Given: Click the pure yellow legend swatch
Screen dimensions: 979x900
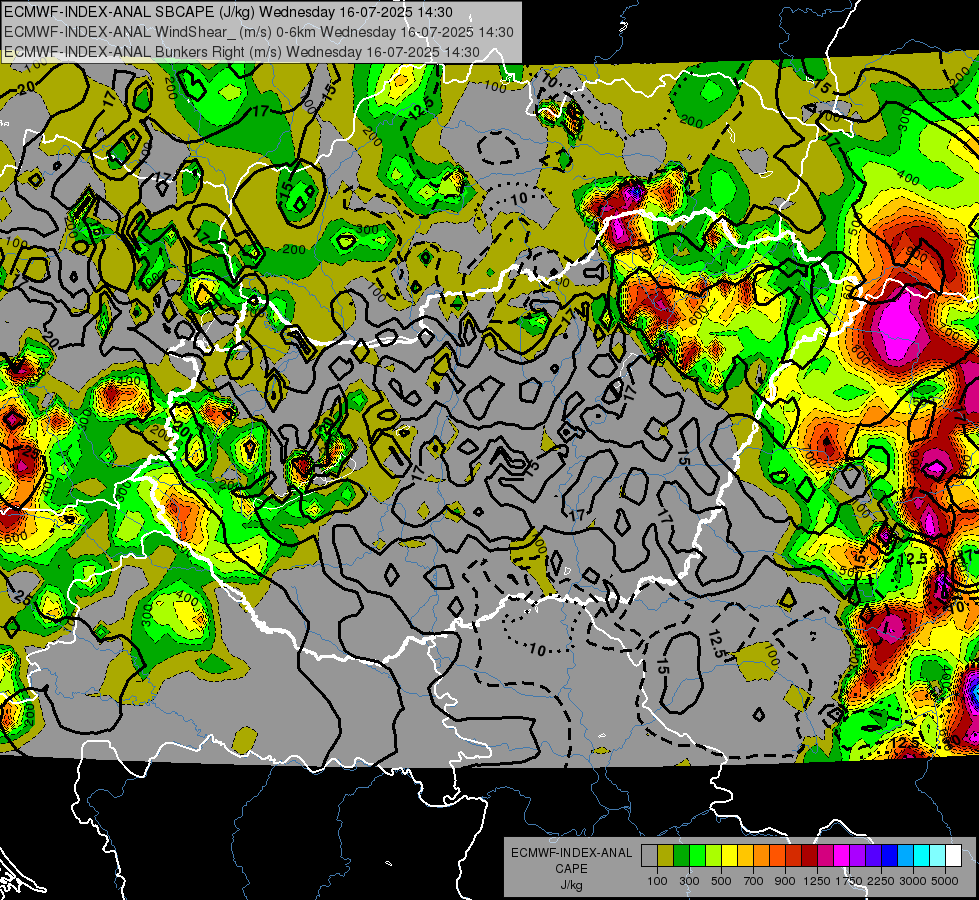Looking at the screenshot, I should (x=729, y=856).
